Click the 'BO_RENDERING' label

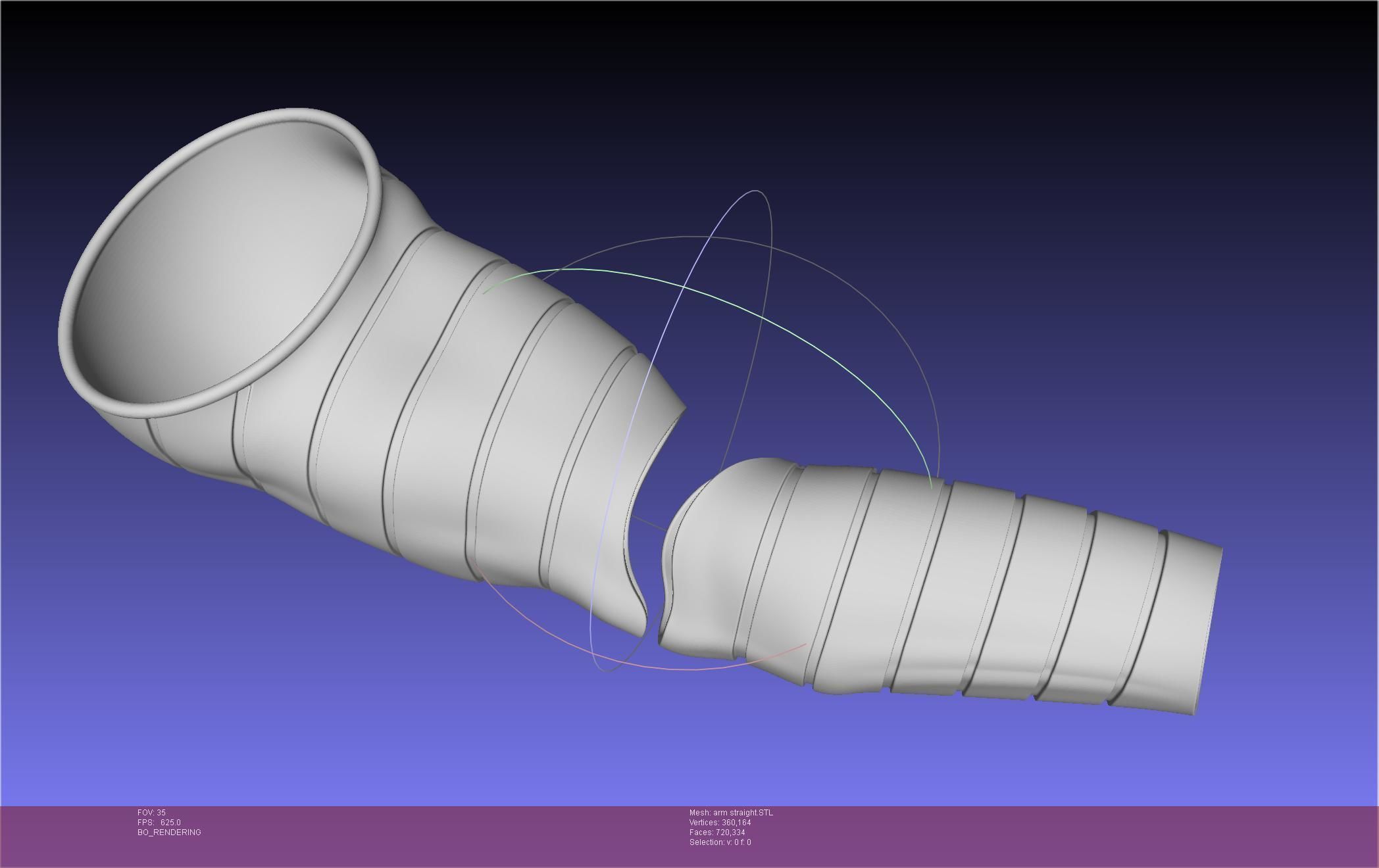pyautogui.click(x=169, y=832)
